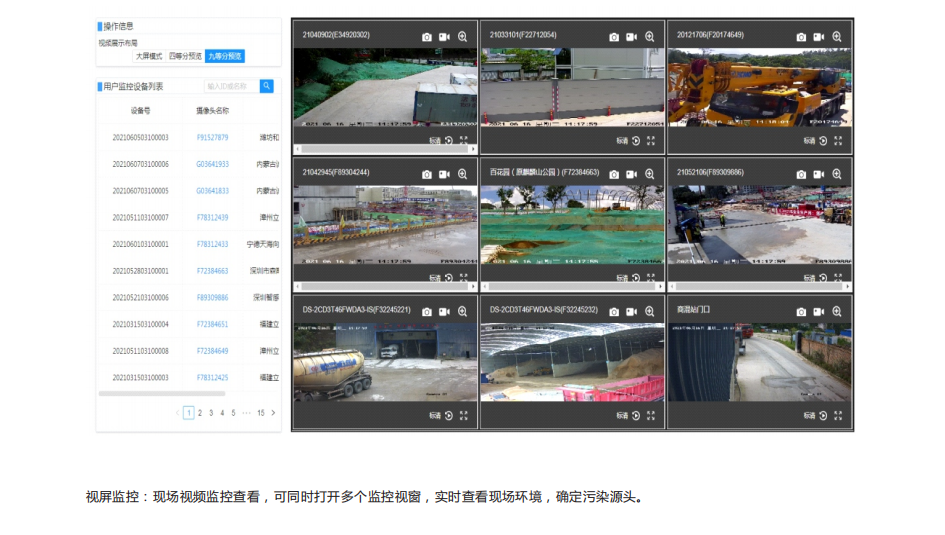Expand 21033101(F22712054) feed to fullscreen
The image size is (945, 535).
pos(651,140)
